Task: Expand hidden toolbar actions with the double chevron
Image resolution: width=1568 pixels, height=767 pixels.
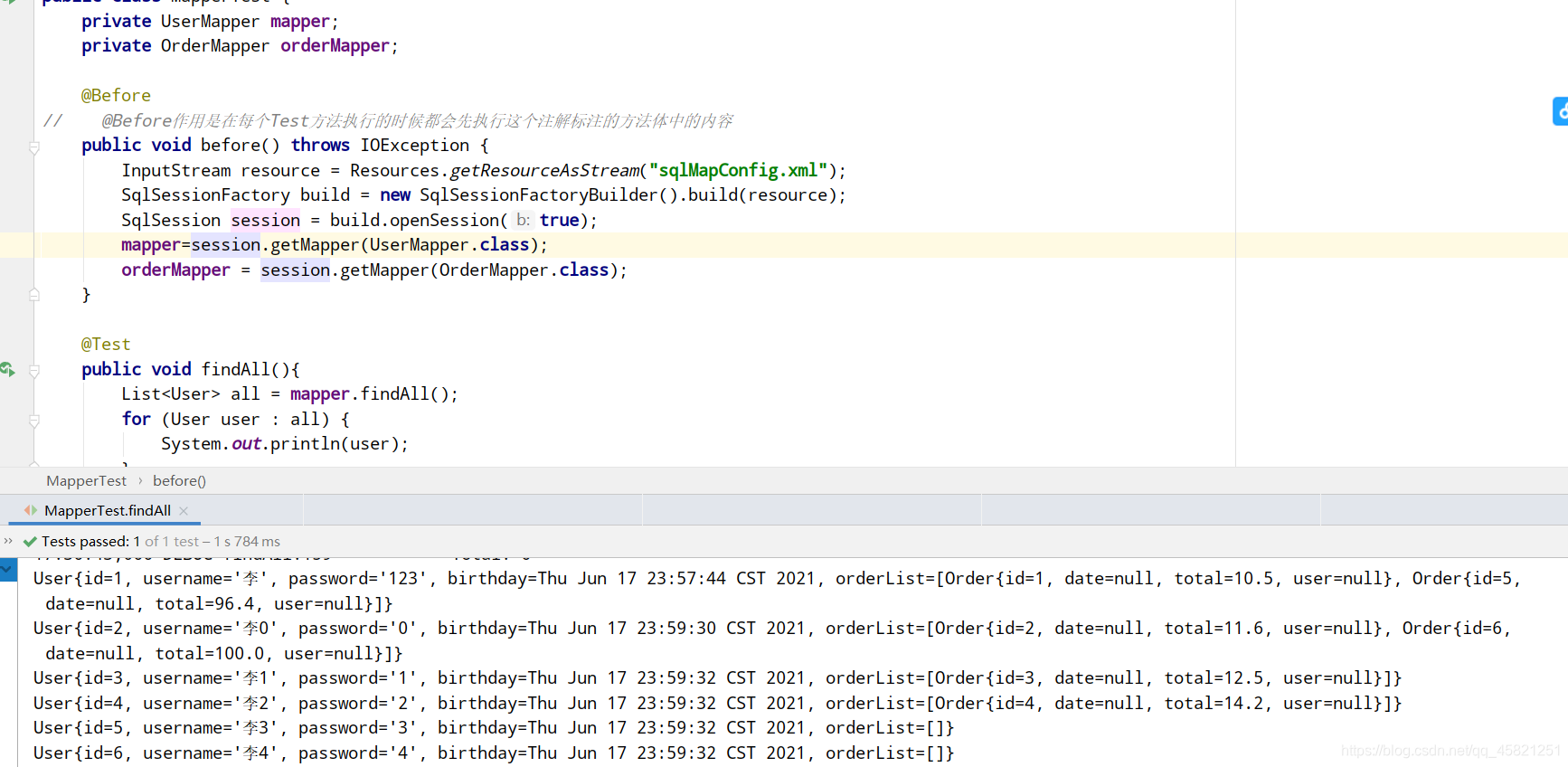Action: coord(8,541)
